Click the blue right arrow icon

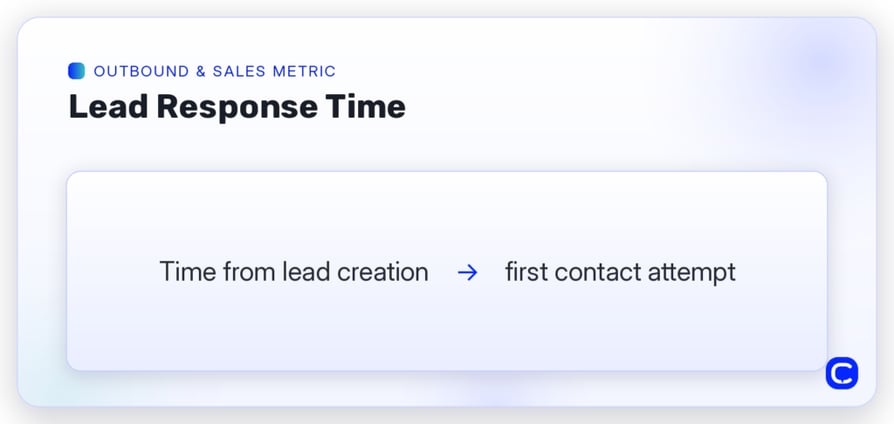pyautogui.click(x=467, y=273)
